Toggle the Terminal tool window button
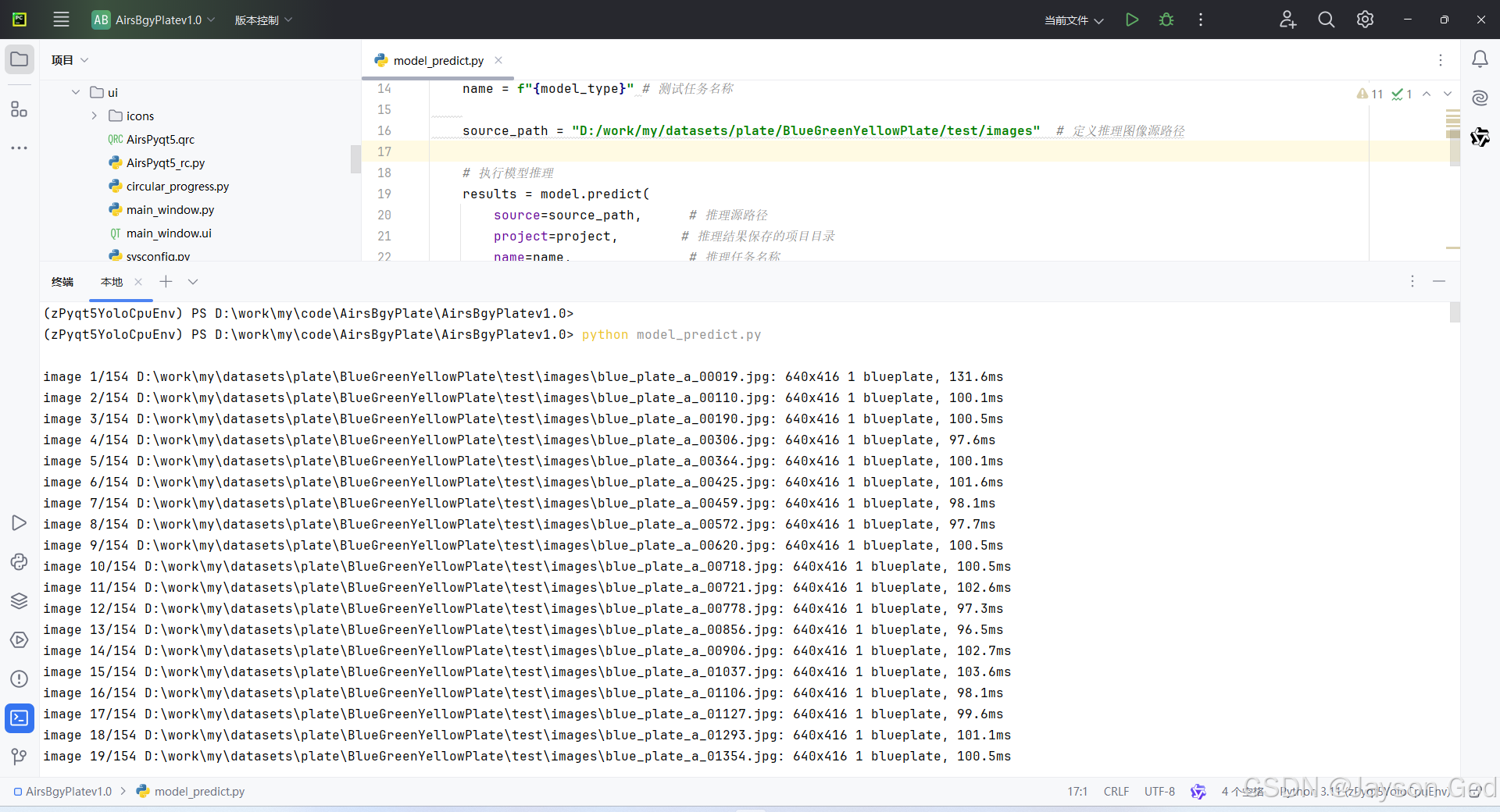 click(x=19, y=718)
